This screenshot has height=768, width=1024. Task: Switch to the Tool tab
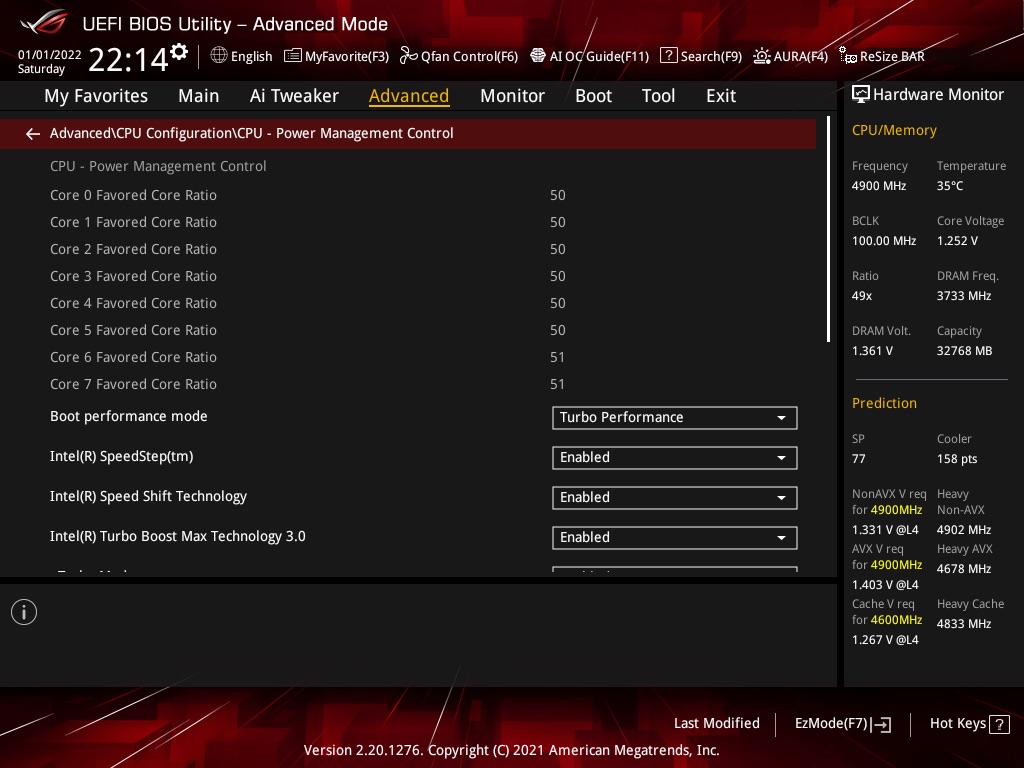[658, 96]
